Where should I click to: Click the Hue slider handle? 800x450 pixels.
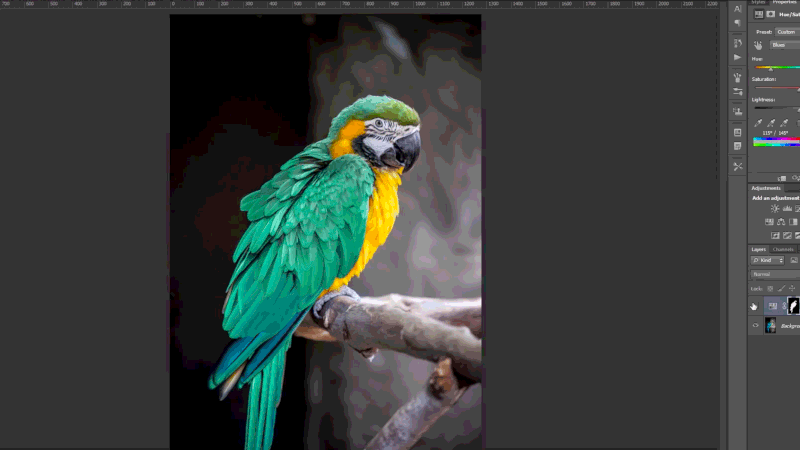pos(770,68)
